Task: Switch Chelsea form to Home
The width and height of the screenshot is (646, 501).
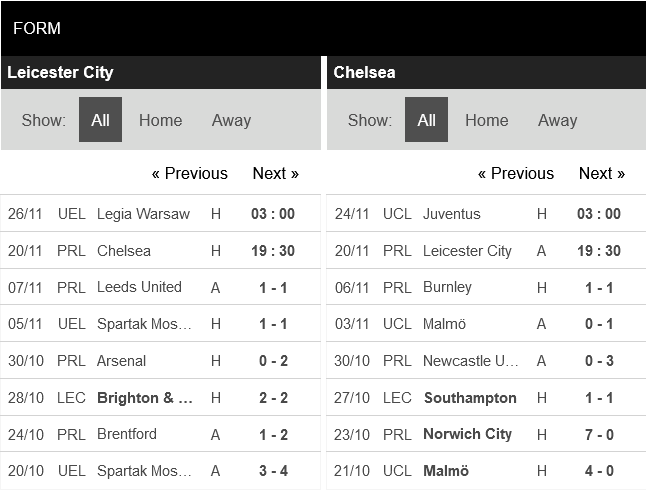Action: (486, 120)
